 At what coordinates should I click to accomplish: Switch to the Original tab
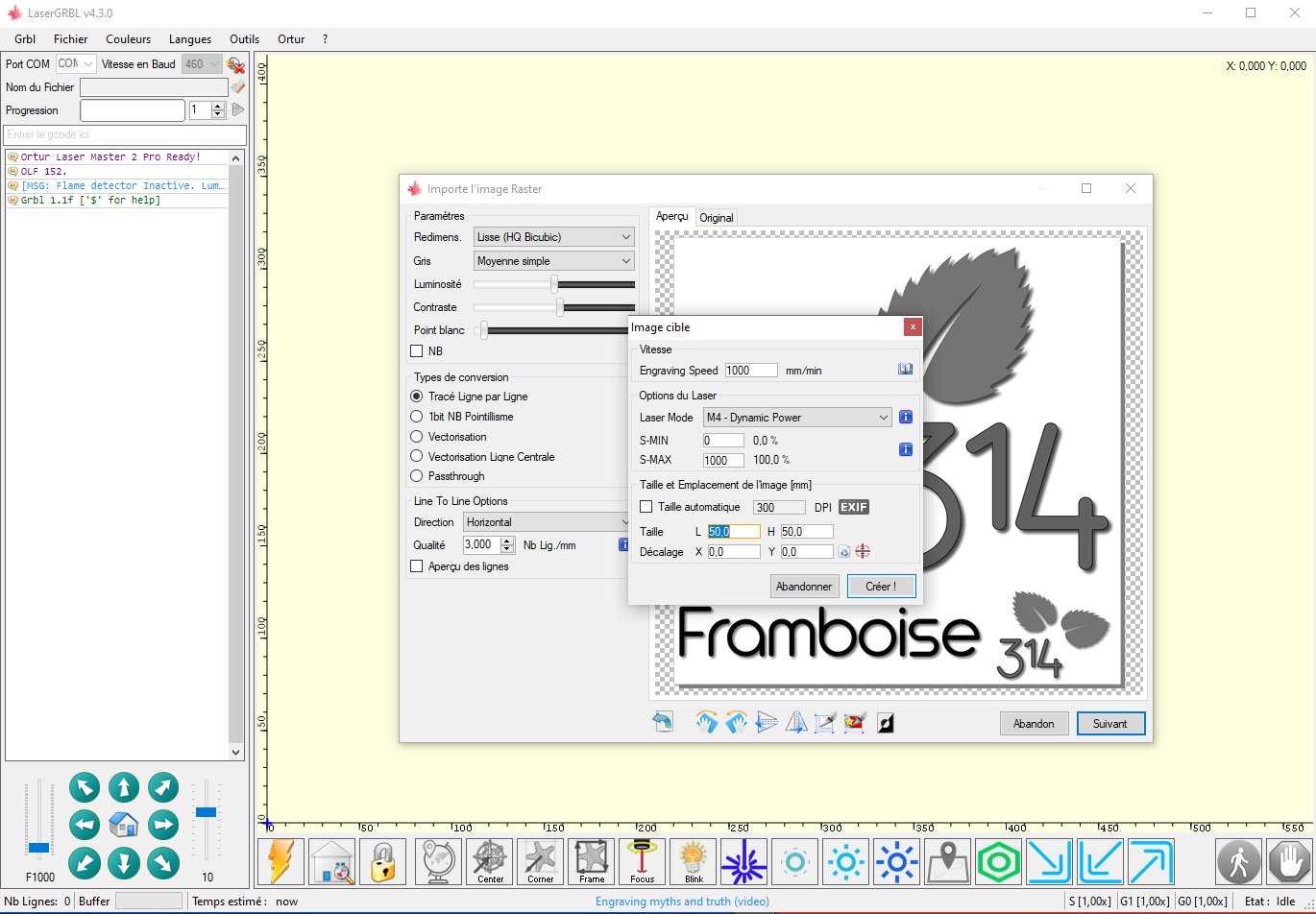coord(717,218)
